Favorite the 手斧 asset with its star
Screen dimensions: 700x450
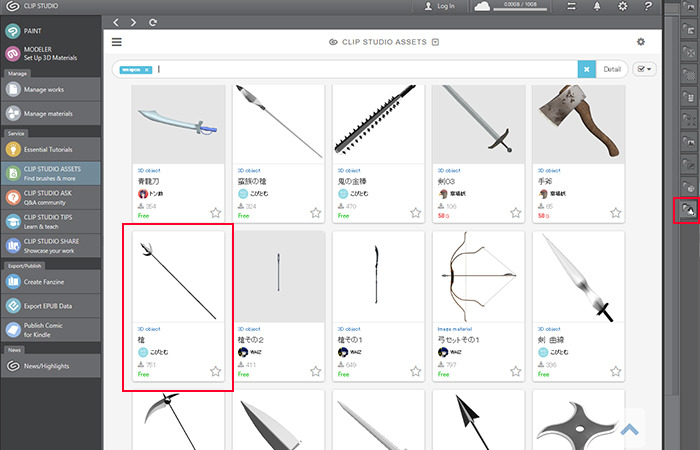tap(616, 212)
